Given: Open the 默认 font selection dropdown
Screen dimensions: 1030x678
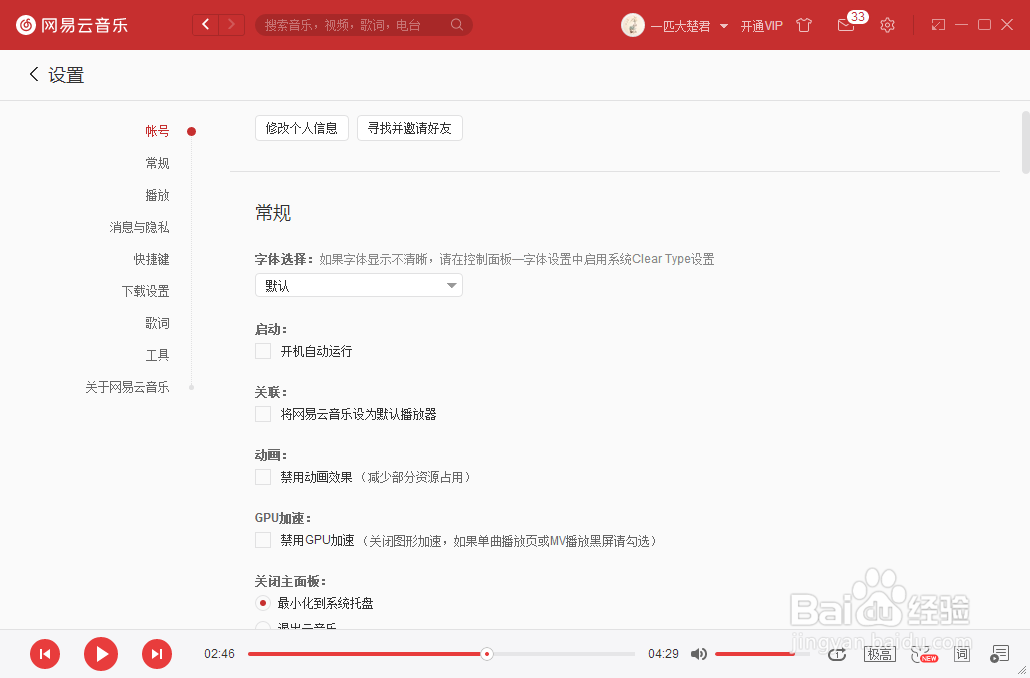Looking at the screenshot, I should click(x=358, y=285).
